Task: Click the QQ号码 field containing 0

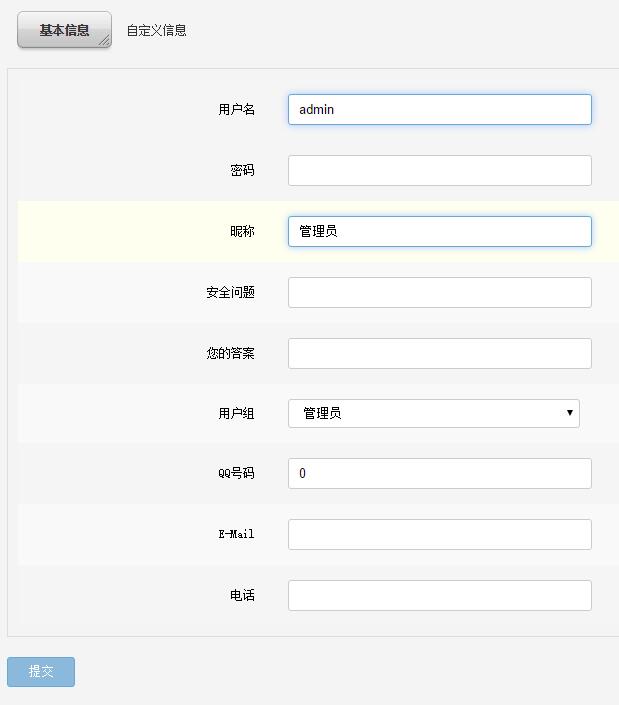Action: [x=439, y=474]
